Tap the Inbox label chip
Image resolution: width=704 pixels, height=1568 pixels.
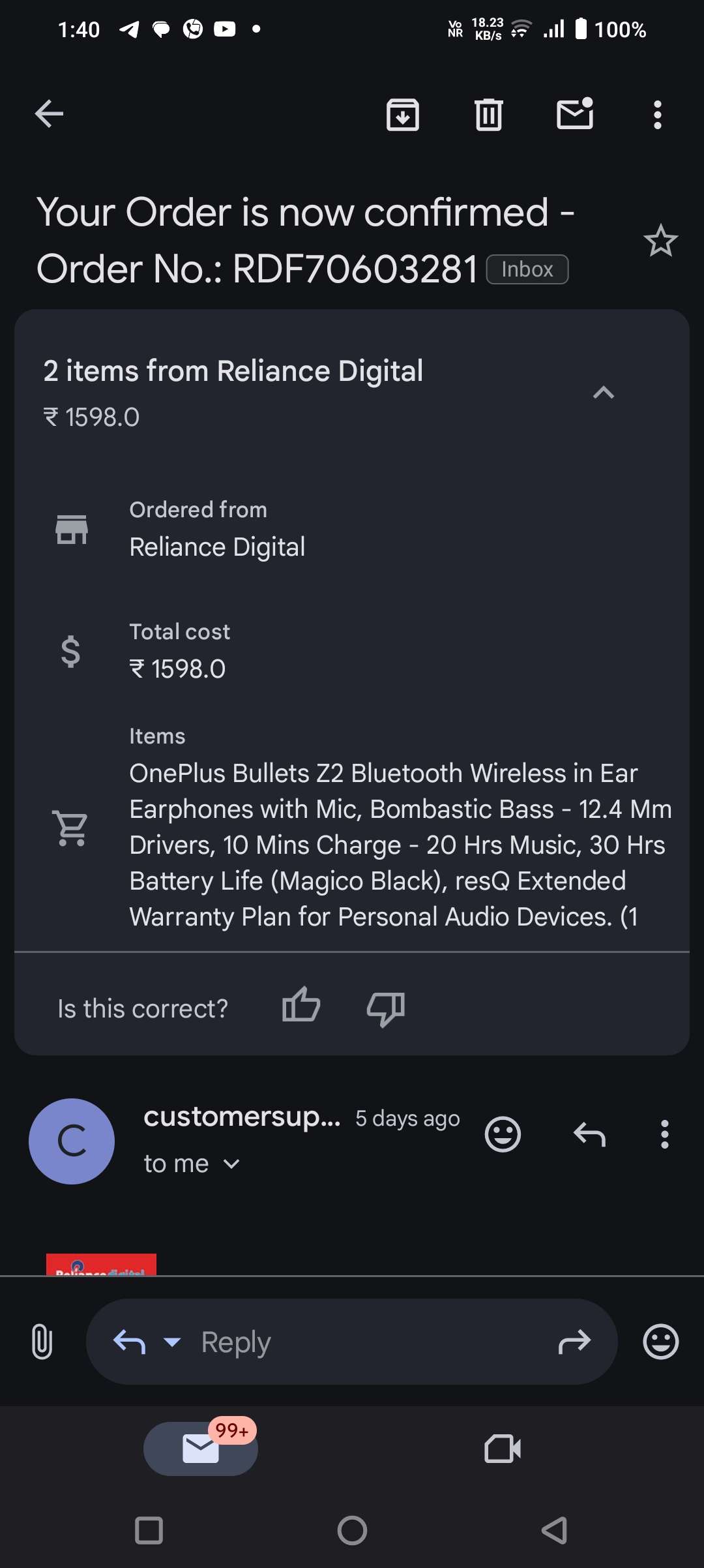point(527,269)
